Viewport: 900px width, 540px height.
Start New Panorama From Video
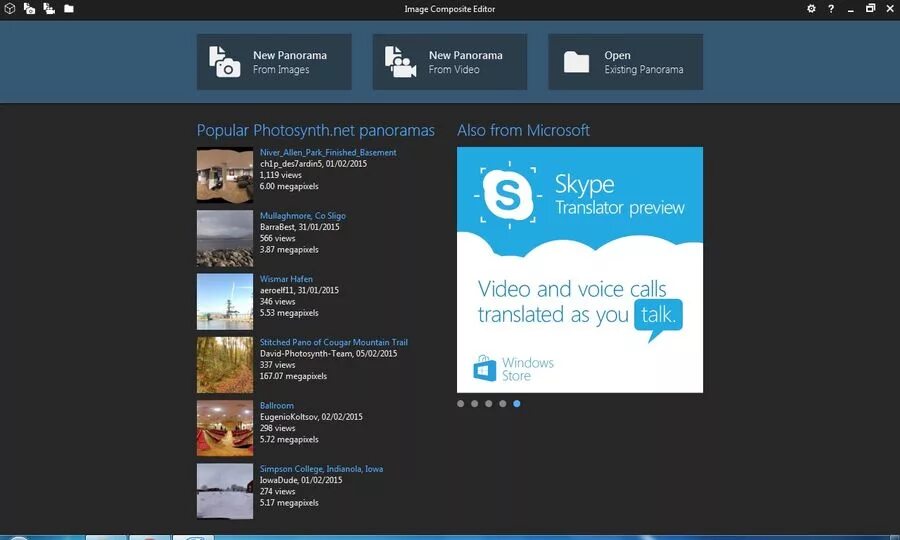[x=450, y=61]
